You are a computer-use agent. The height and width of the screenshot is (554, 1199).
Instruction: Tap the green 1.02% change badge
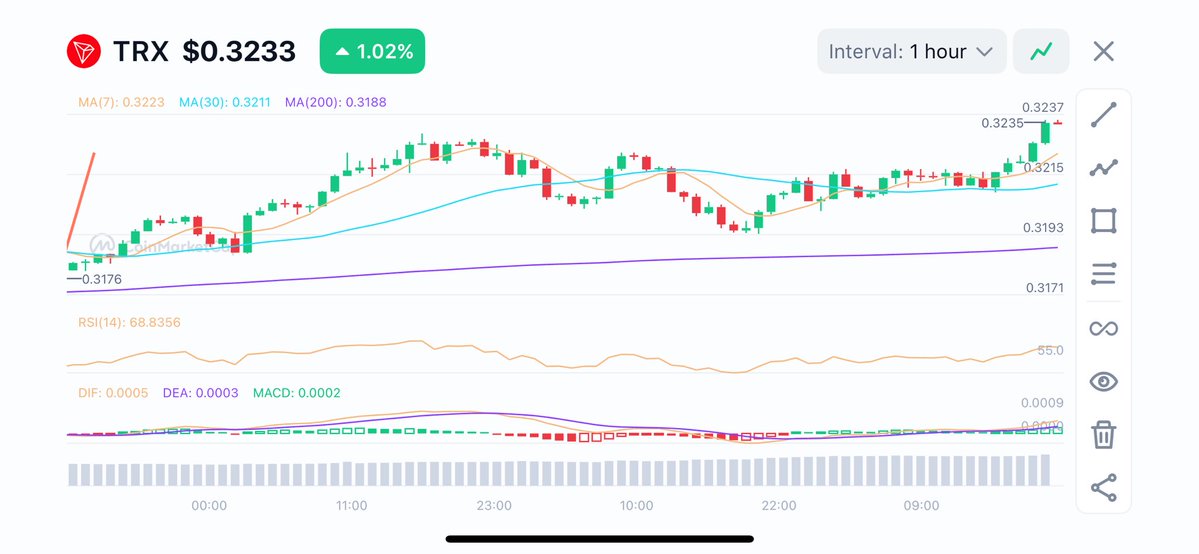coord(372,51)
